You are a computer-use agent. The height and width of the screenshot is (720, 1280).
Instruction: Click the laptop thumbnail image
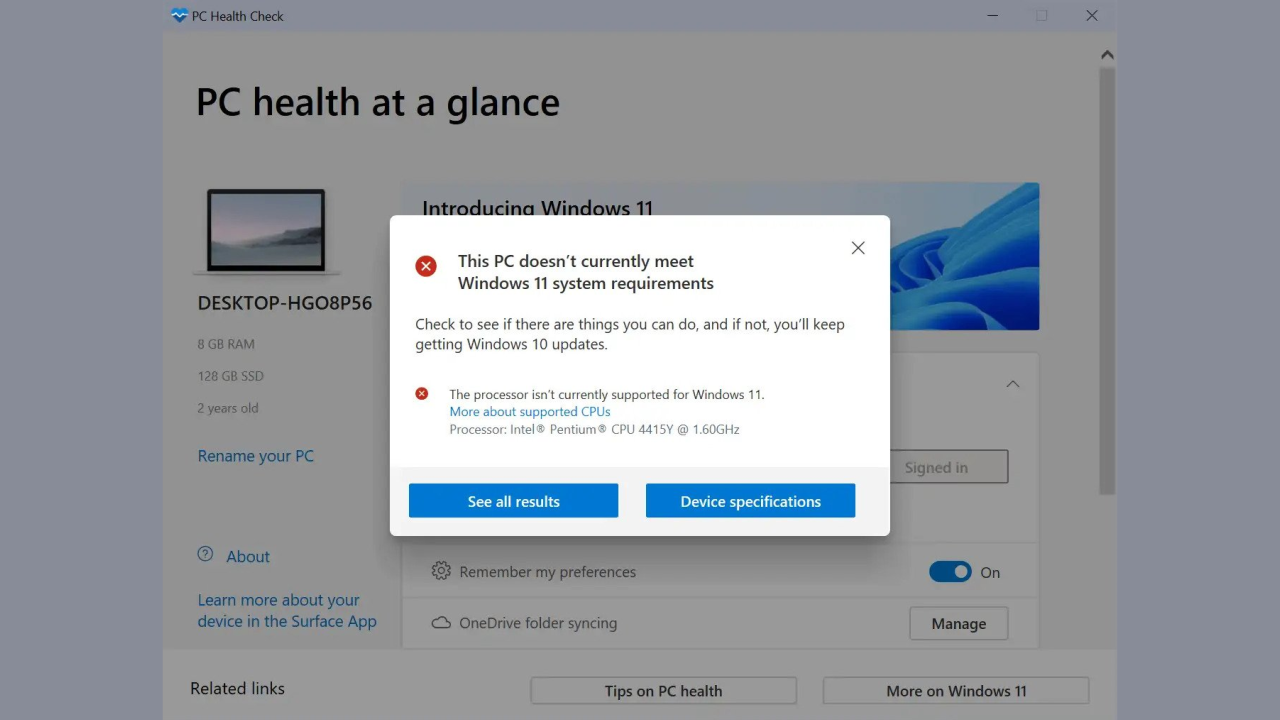tap(266, 231)
